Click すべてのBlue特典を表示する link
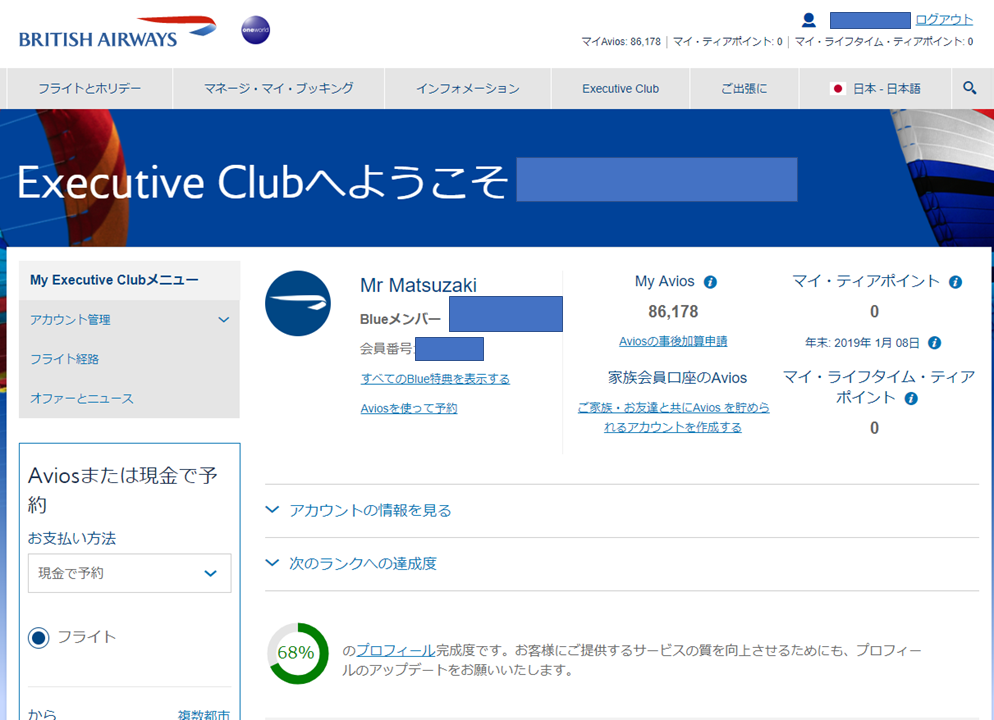This screenshot has width=994, height=720. (x=435, y=379)
